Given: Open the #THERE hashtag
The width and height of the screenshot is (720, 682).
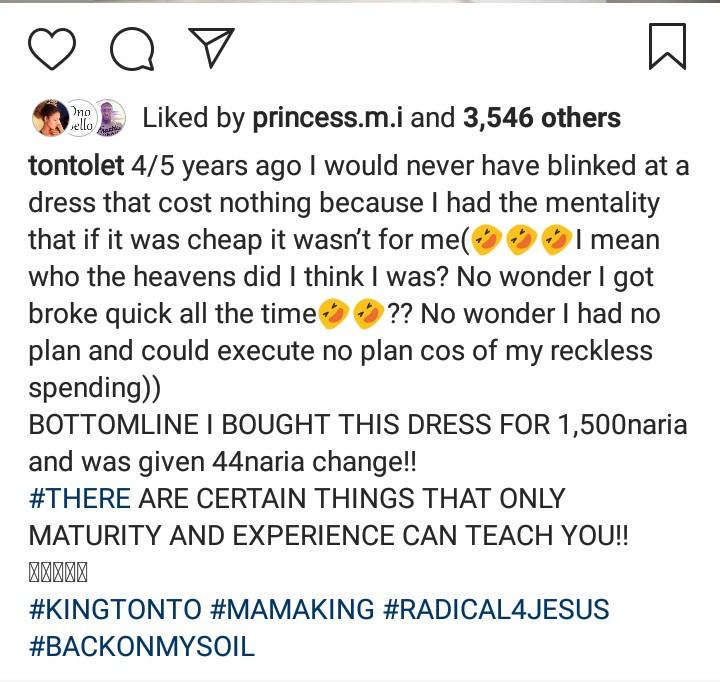Looking at the screenshot, I should [x=80, y=498].
